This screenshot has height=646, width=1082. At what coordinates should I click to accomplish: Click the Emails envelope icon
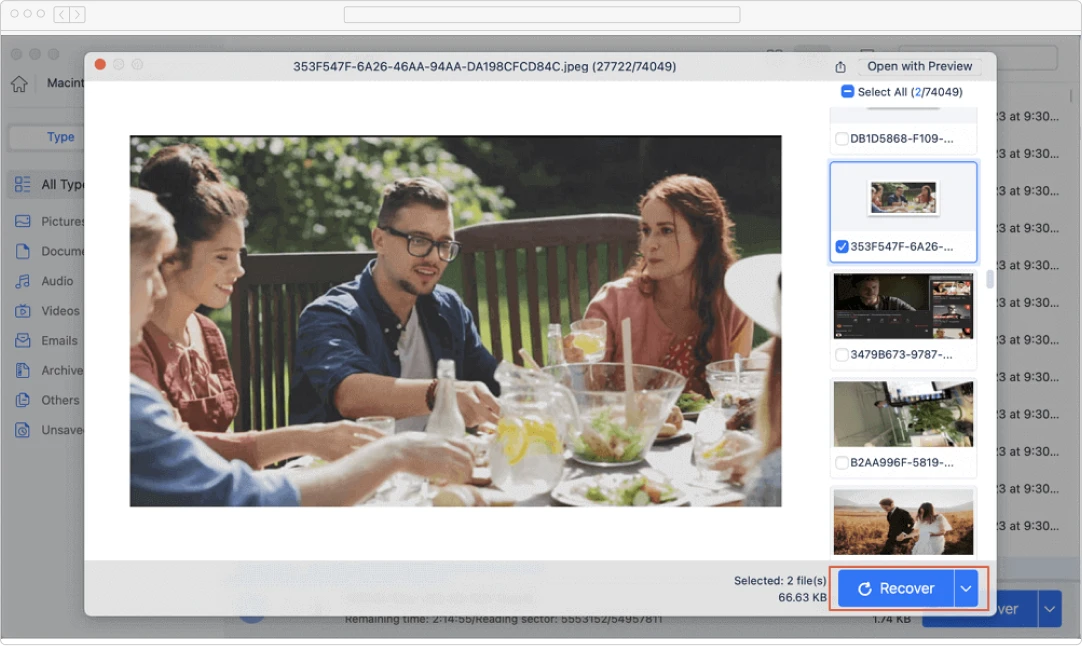tap(22, 341)
